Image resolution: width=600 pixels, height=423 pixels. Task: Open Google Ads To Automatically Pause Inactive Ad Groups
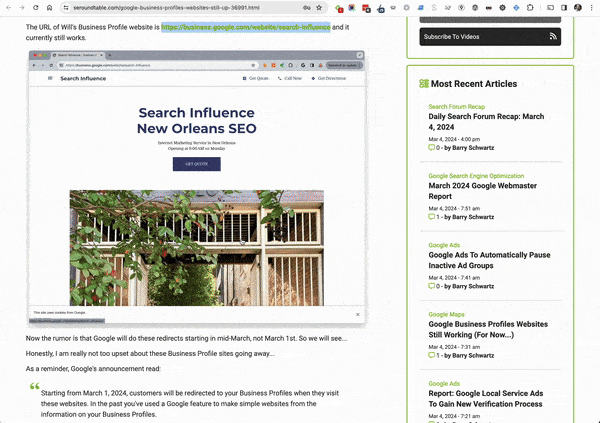tap(489, 260)
